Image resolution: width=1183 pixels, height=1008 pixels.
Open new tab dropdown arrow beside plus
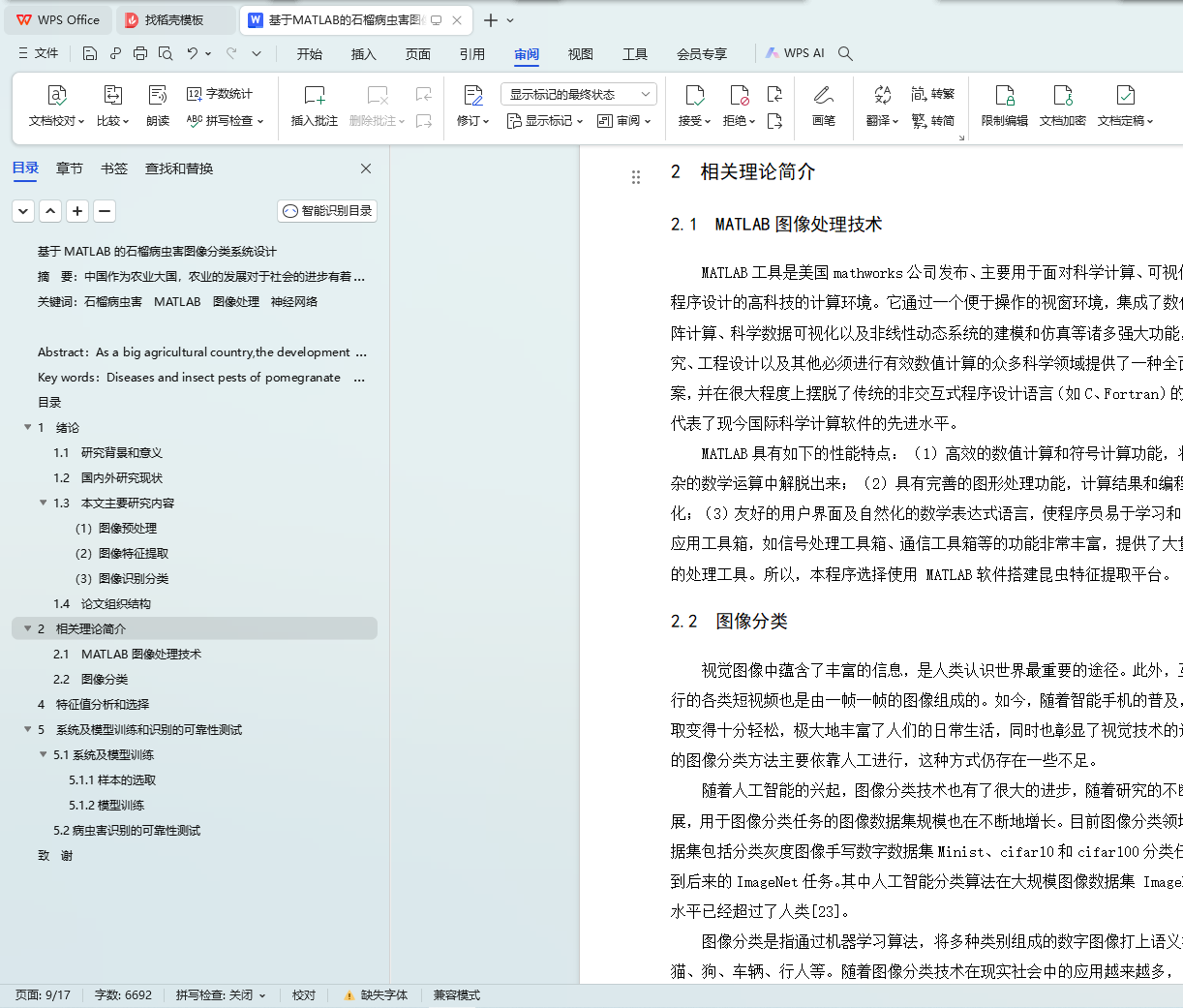coord(510,20)
